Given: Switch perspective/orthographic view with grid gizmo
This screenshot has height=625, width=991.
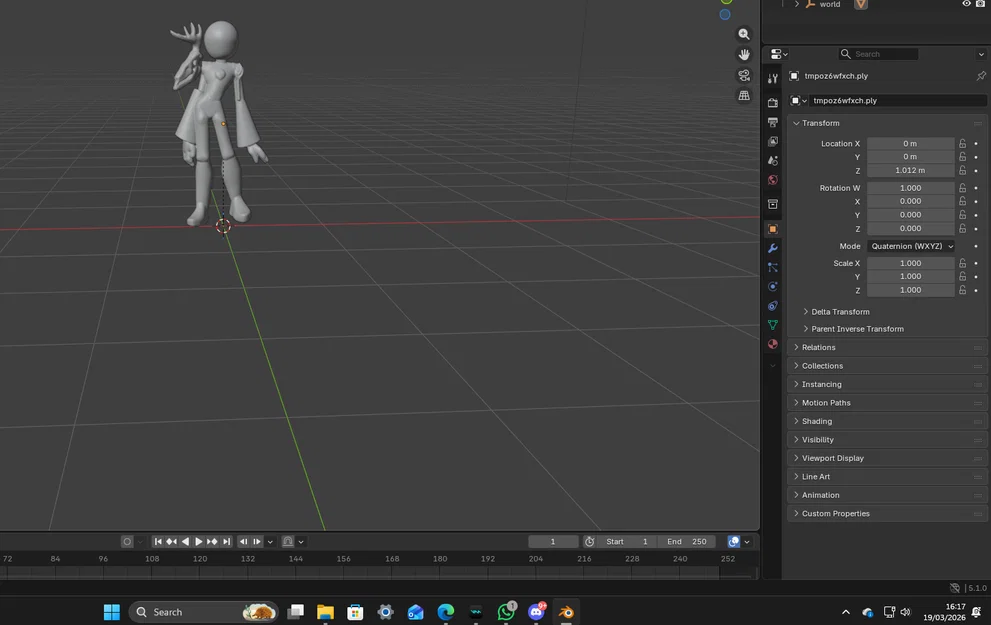Looking at the screenshot, I should click(x=744, y=95).
